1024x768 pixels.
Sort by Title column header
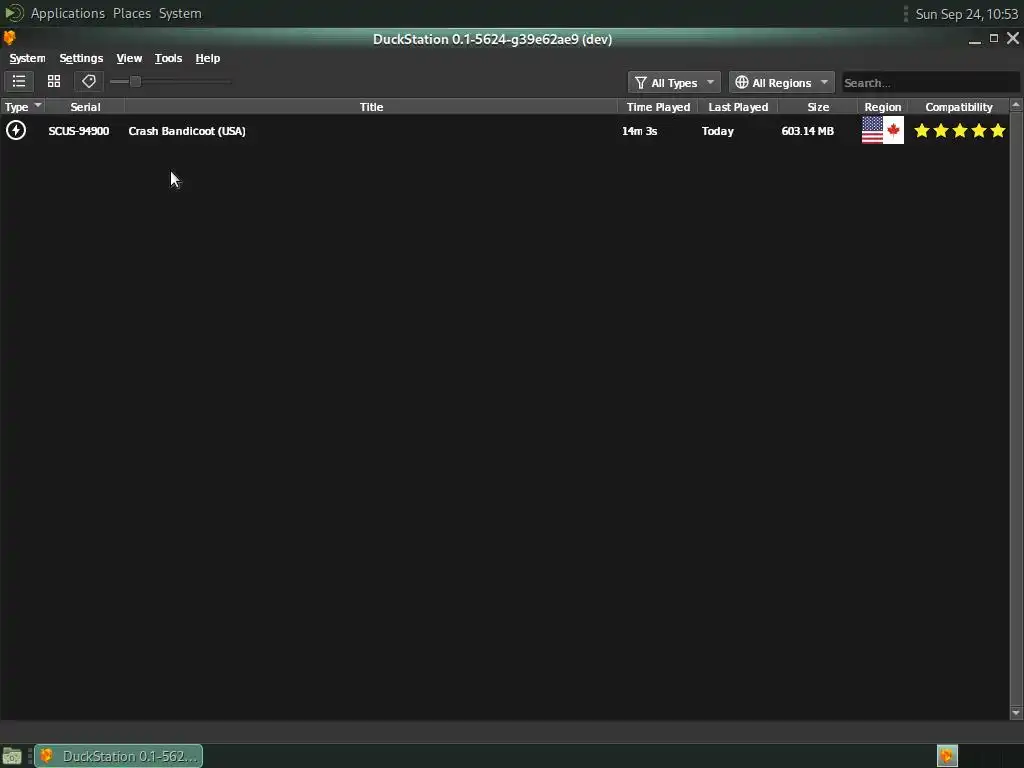pos(371,106)
